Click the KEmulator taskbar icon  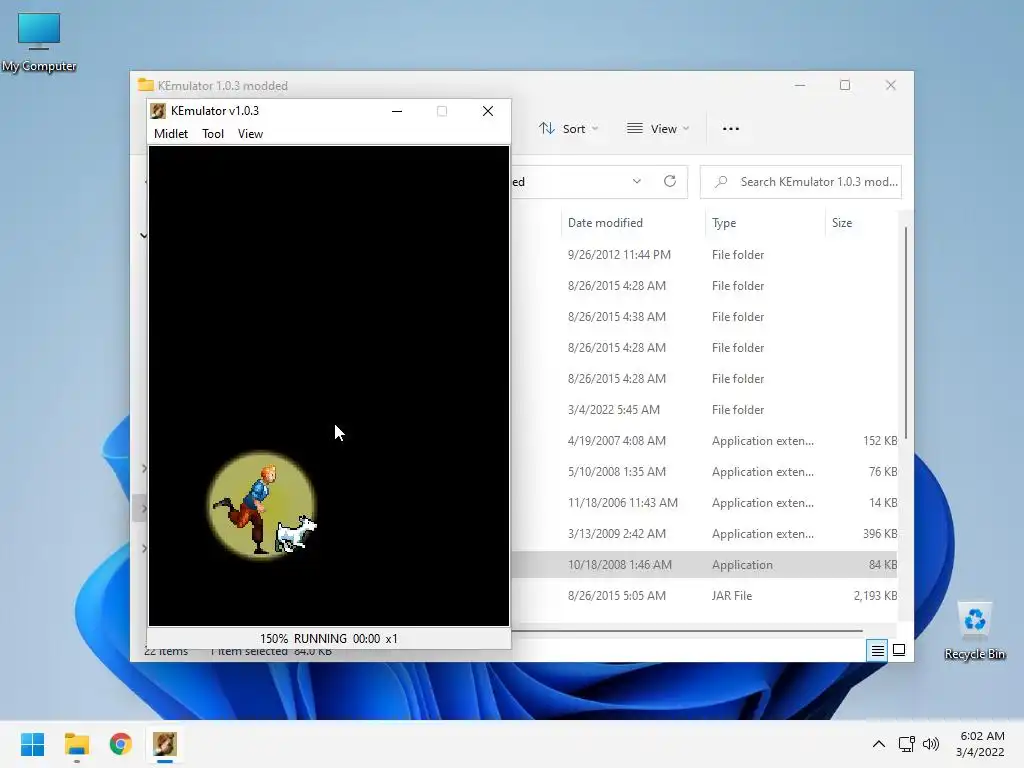coord(165,744)
